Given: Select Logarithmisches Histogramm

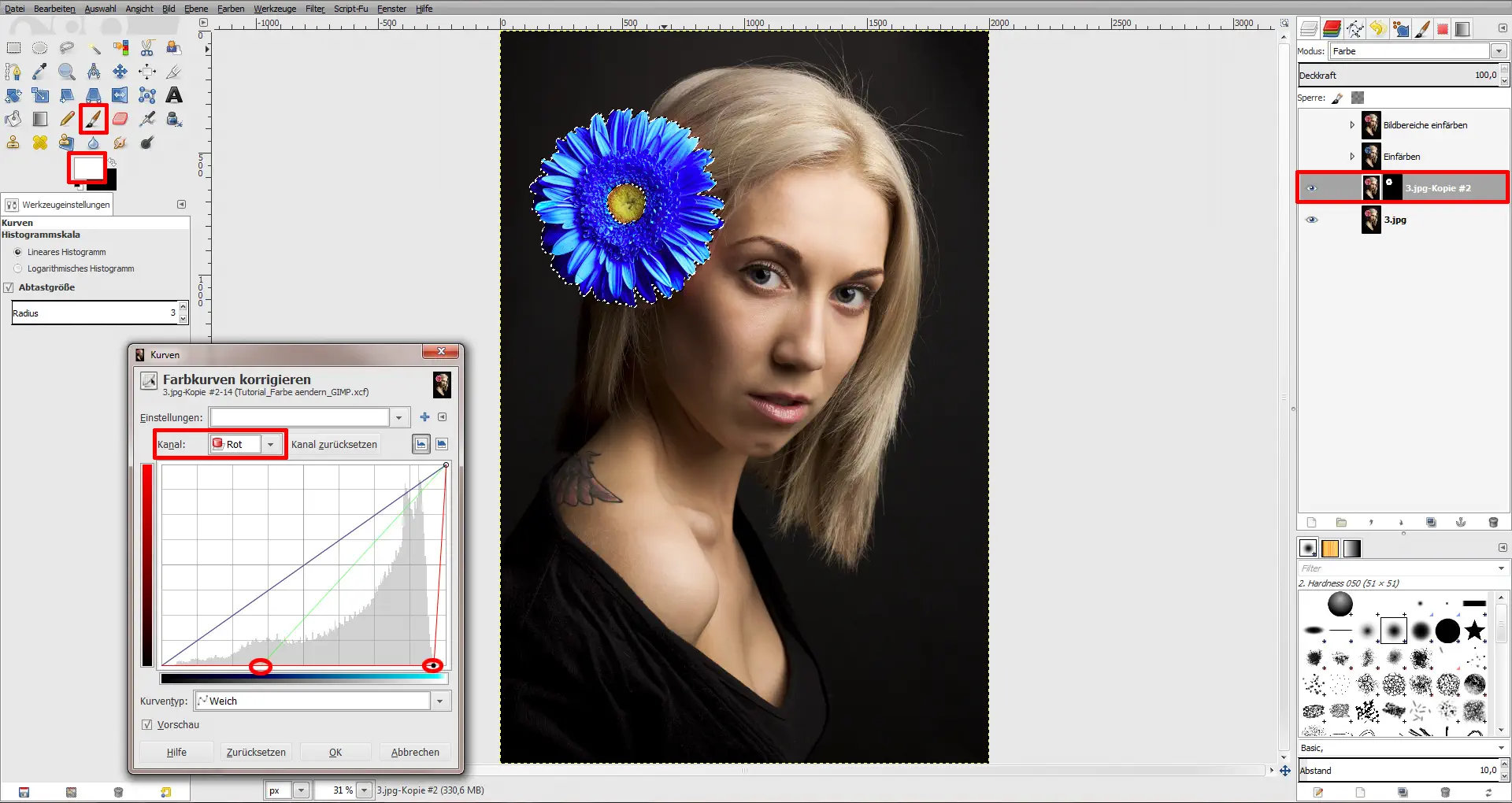Looking at the screenshot, I should pos(17,268).
